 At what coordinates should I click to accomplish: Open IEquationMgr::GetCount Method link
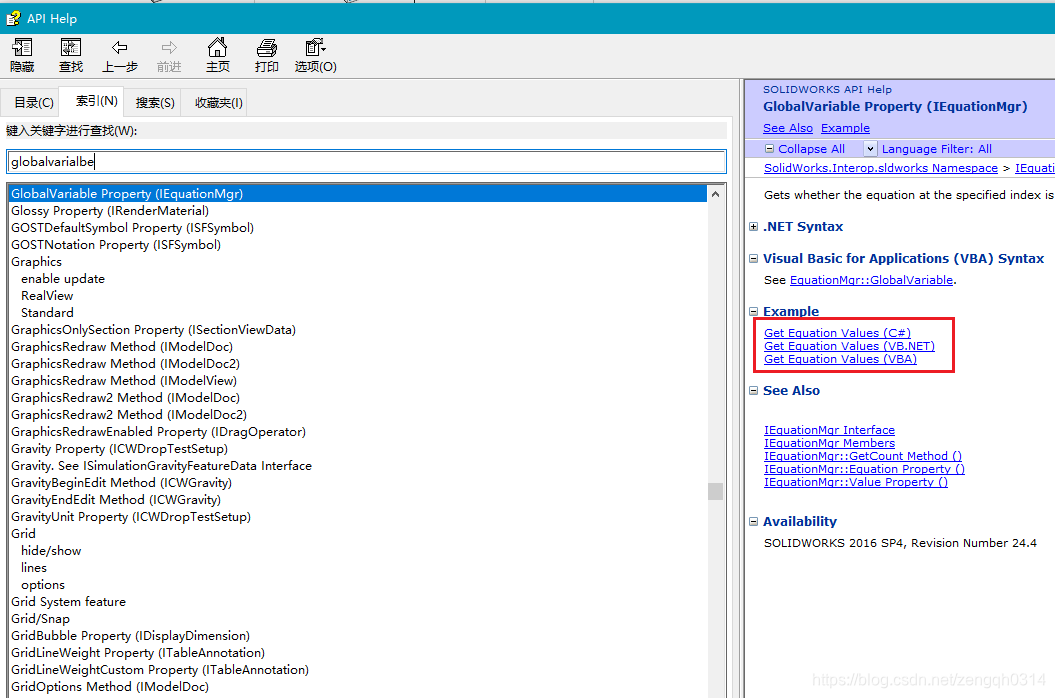(863, 456)
